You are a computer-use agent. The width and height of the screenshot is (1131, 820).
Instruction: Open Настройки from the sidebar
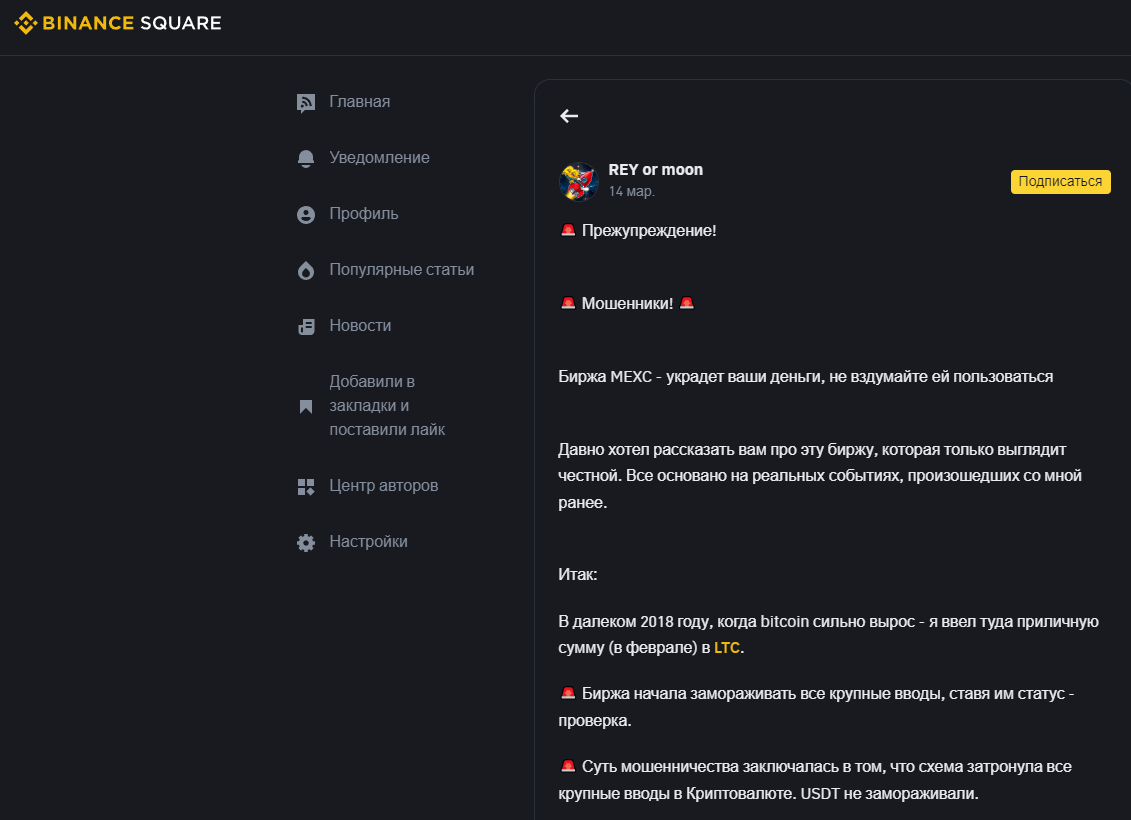coord(368,542)
